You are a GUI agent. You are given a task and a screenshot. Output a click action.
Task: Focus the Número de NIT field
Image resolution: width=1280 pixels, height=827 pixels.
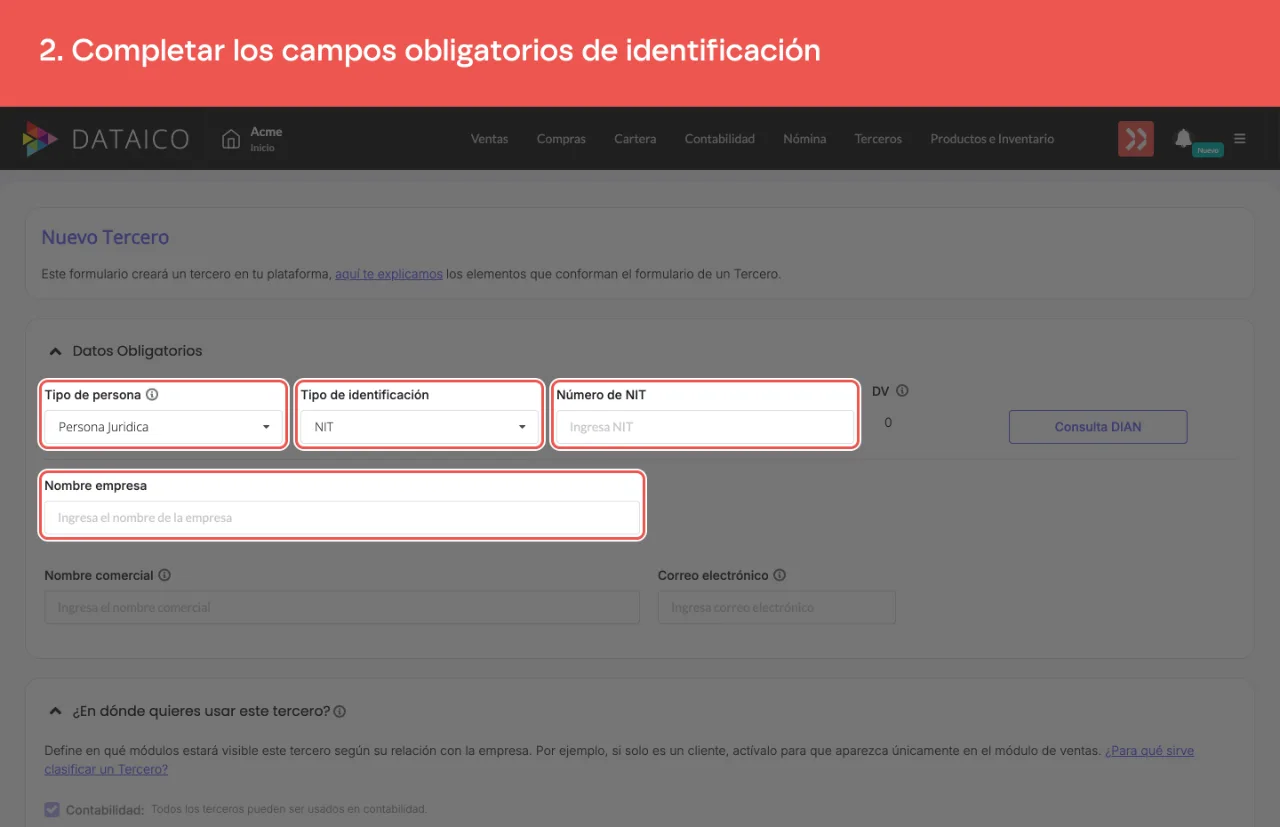(706, 427)
